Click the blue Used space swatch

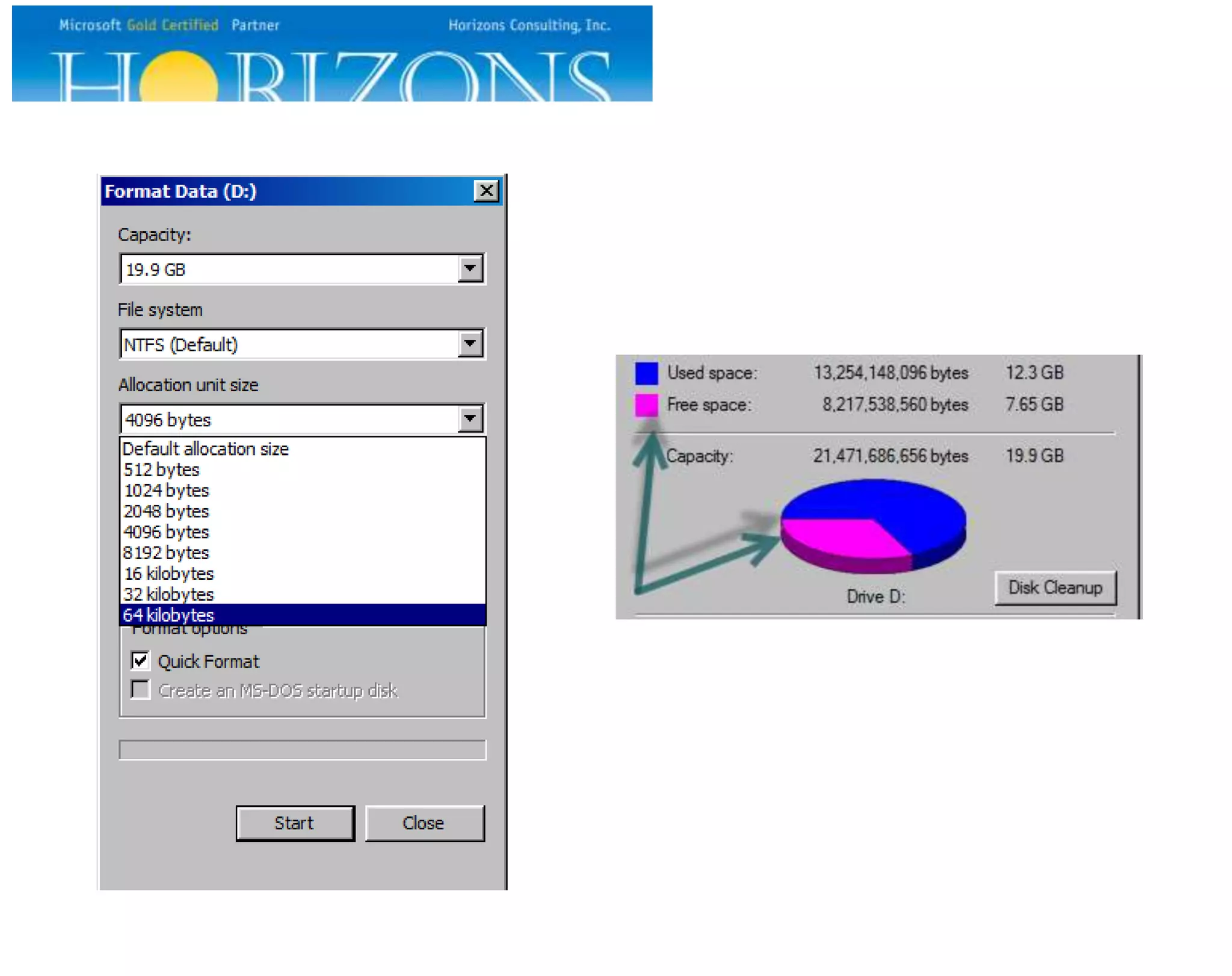646,373
